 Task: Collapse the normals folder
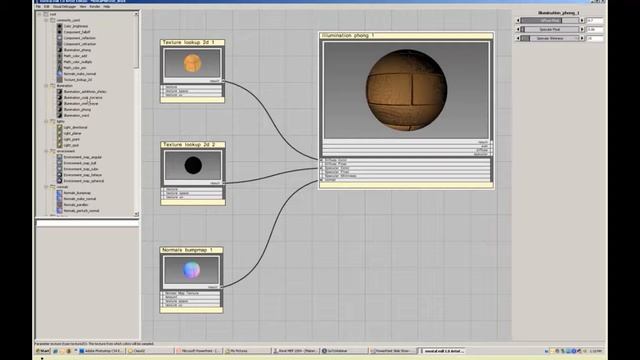click(46, 187)
